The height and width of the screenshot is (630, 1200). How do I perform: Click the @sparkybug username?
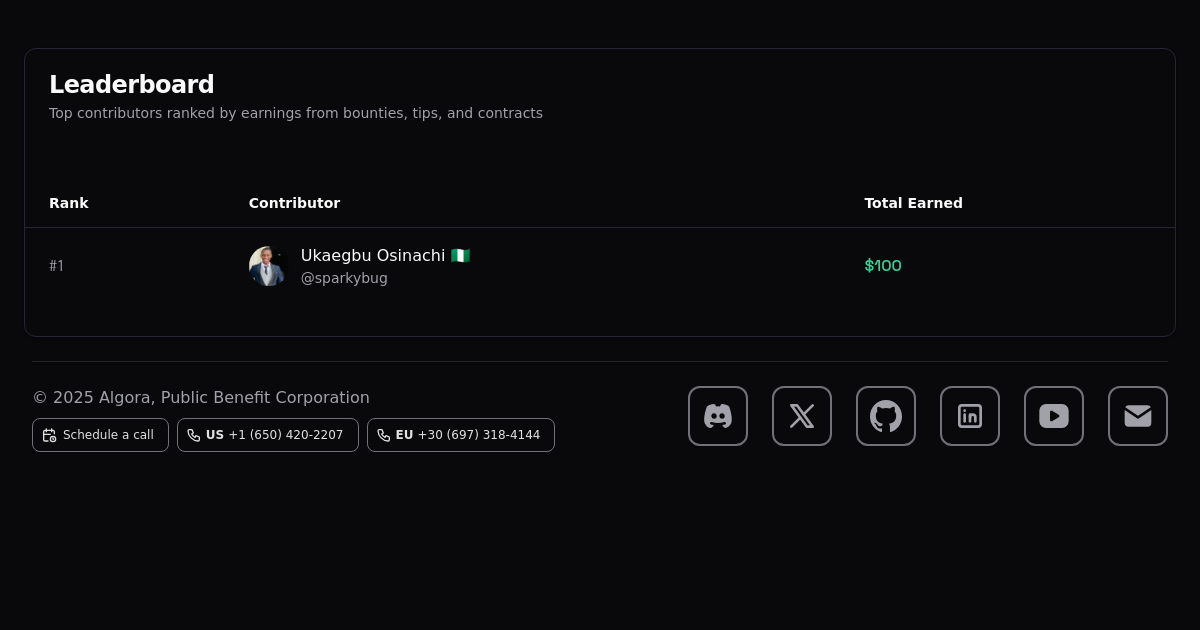click(344, 278)
